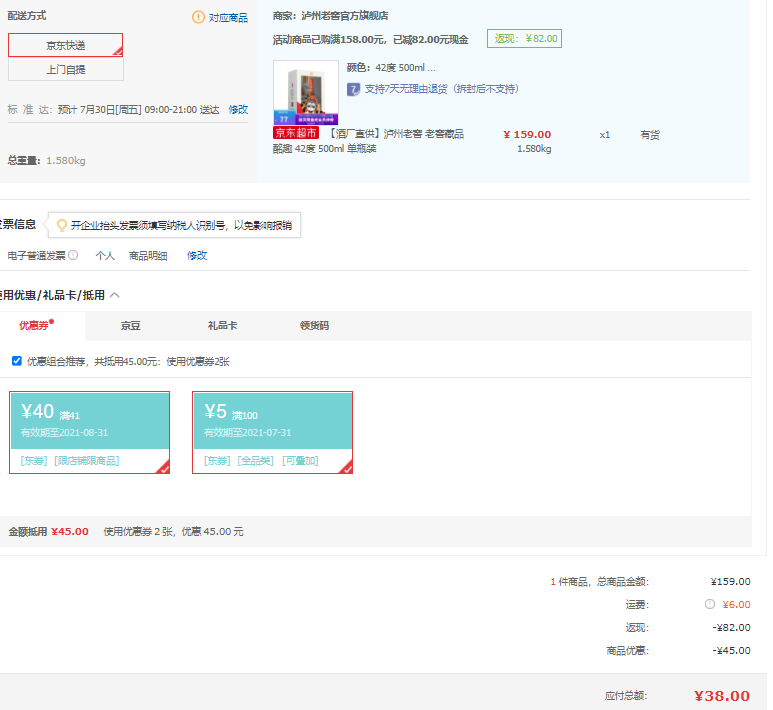This screenshot has height=710, width=773.
Task: Uncheck the 优惠组合推荐 checkbox
Action: tap(17, 361)
